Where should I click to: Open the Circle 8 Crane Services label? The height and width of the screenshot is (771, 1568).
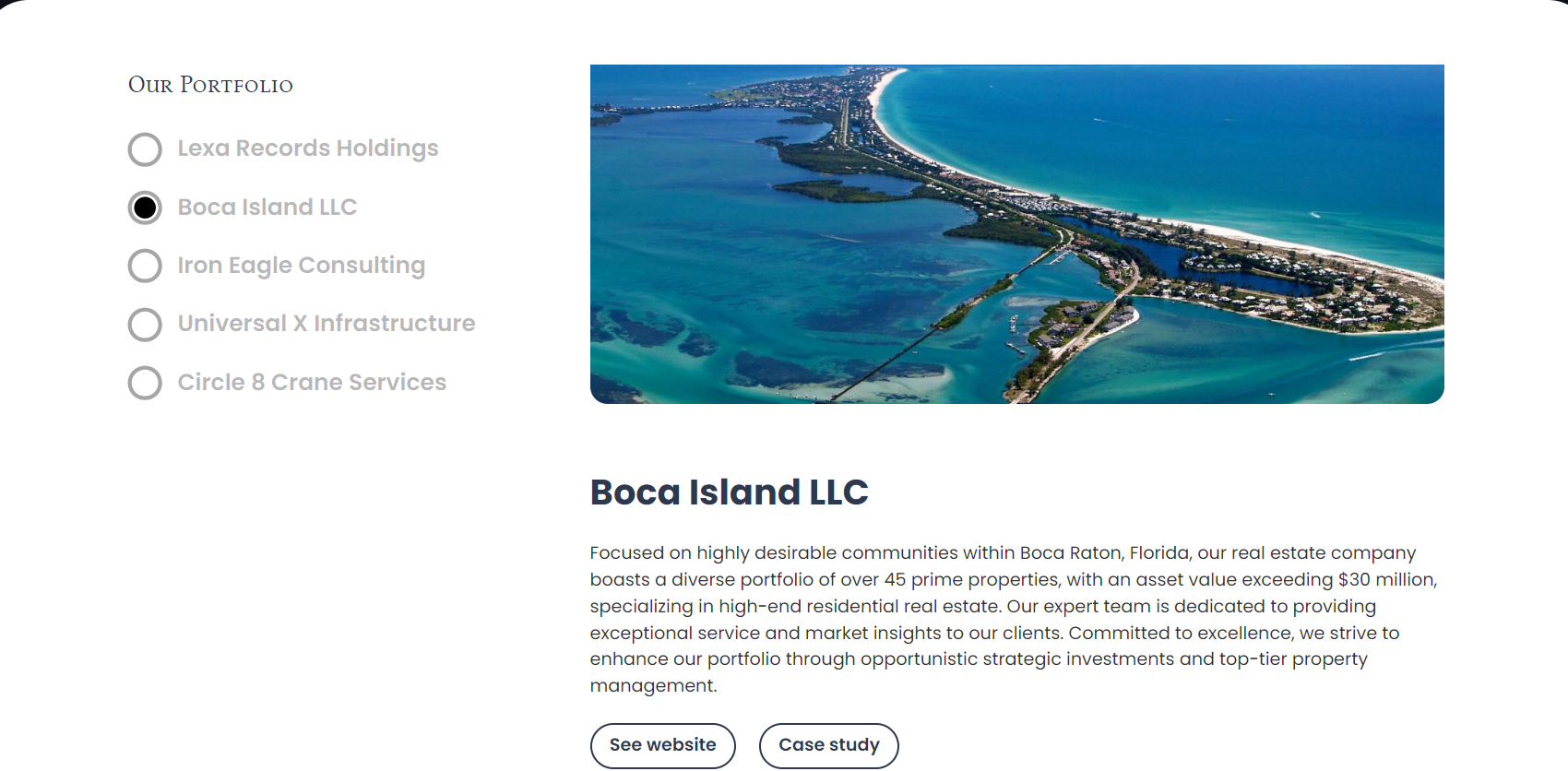[311, 383]
